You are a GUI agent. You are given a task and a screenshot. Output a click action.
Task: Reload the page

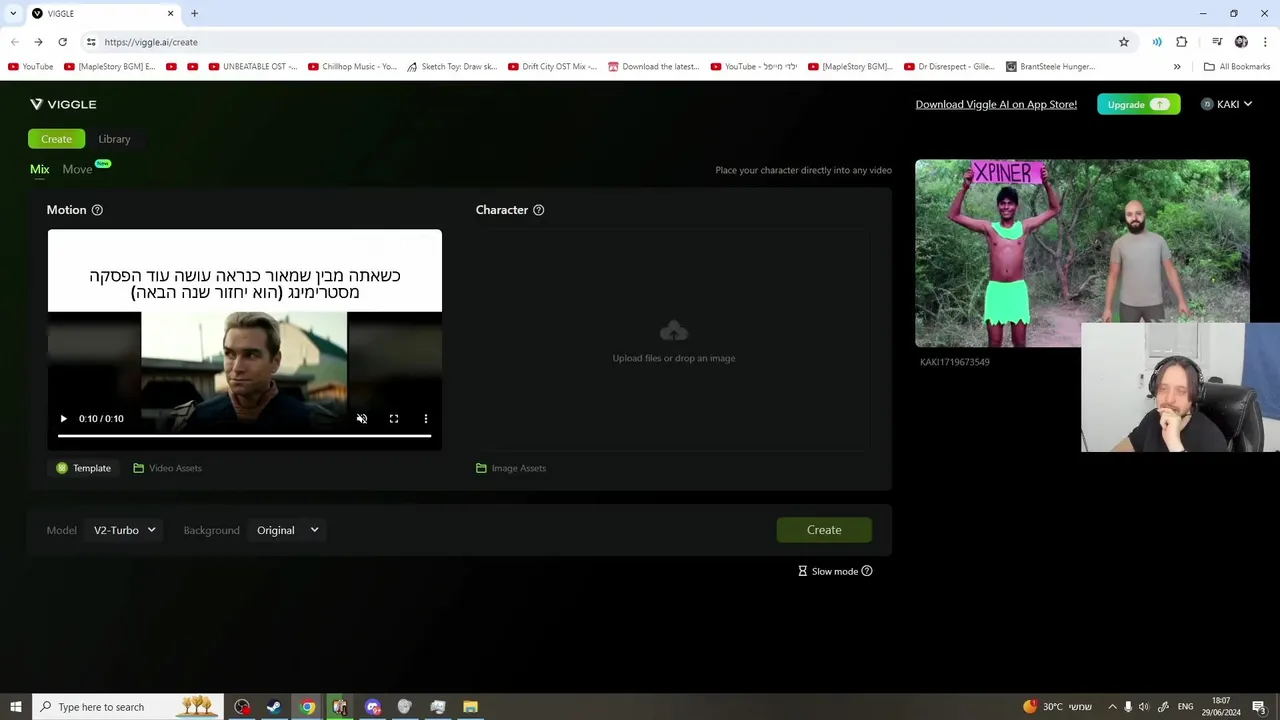62,42
